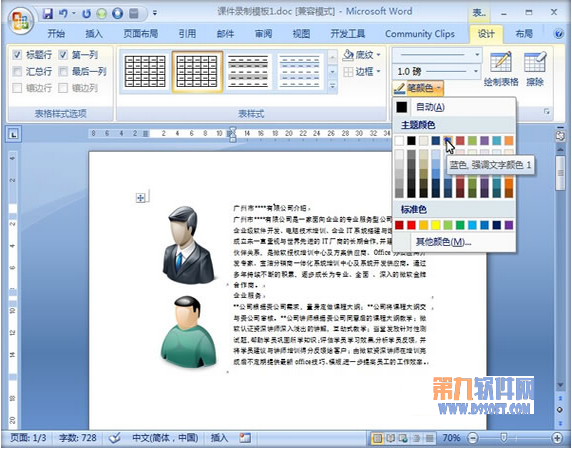Zoom out with the minus button
This screenshot has width=572, height=449.
[473, 438]
